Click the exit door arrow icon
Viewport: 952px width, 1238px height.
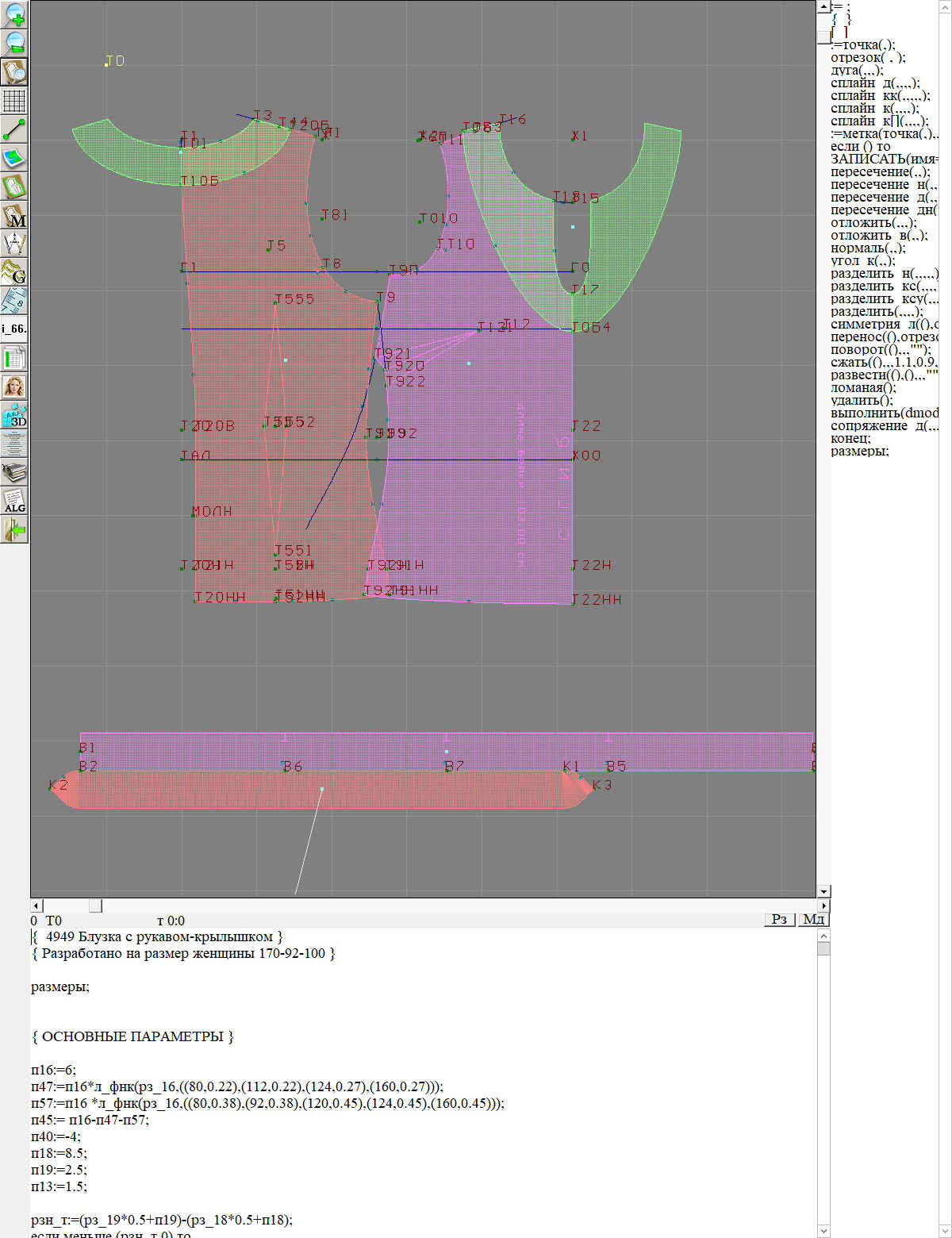pos(14,529)
